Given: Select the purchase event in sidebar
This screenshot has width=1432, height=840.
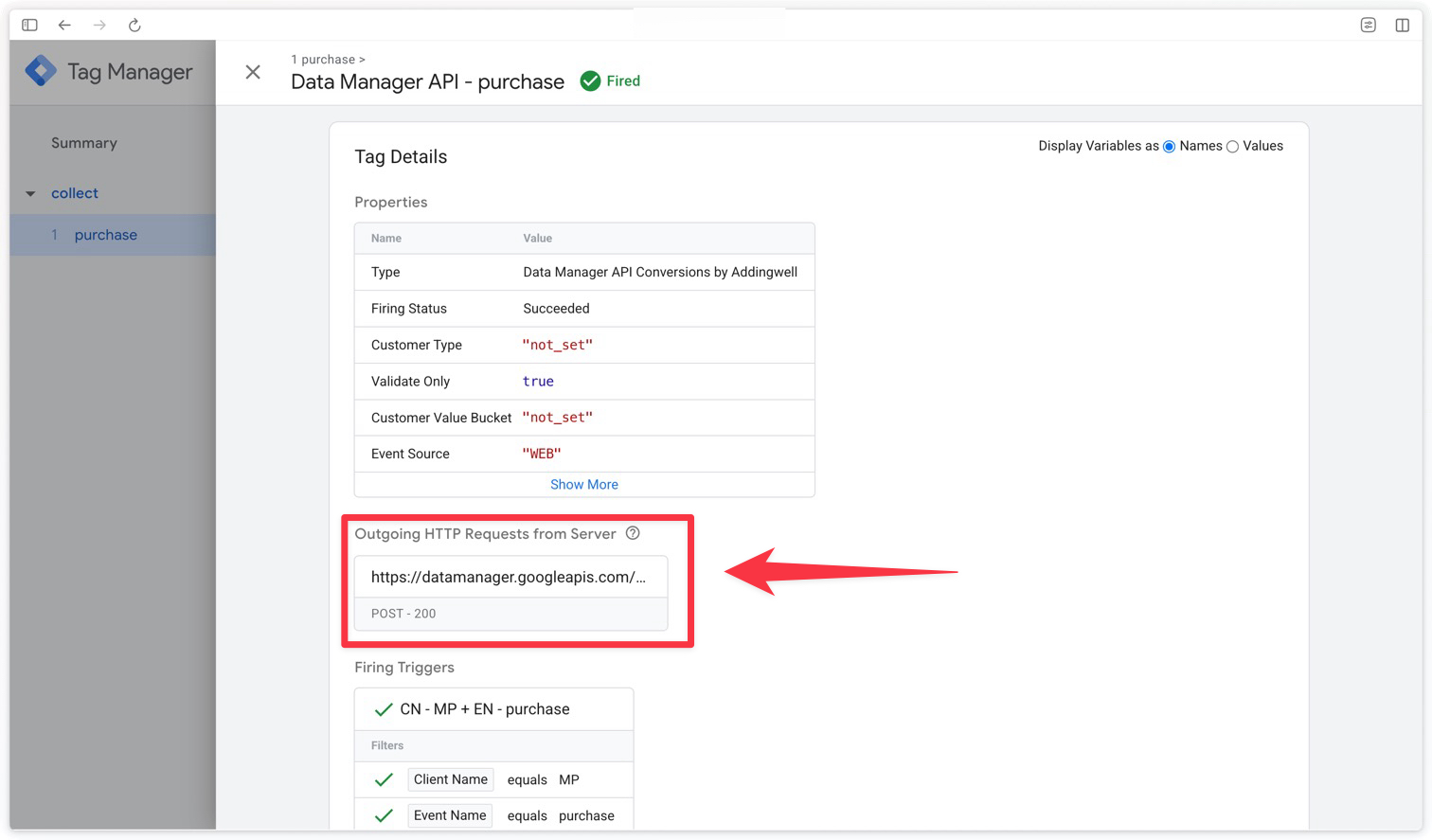Looking at the screenshot, I should (x=113, y=235).
